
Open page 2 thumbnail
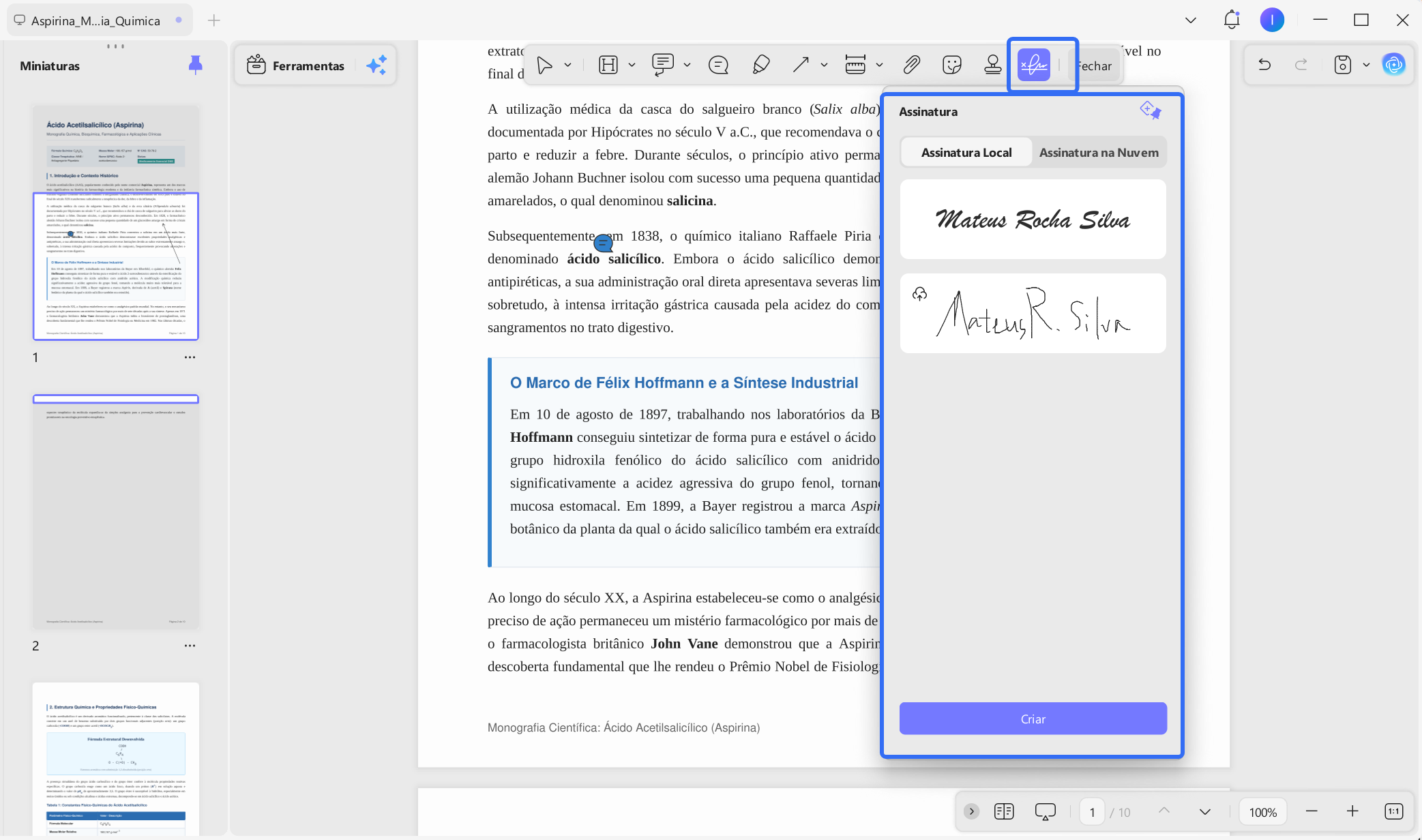(116, 511)
